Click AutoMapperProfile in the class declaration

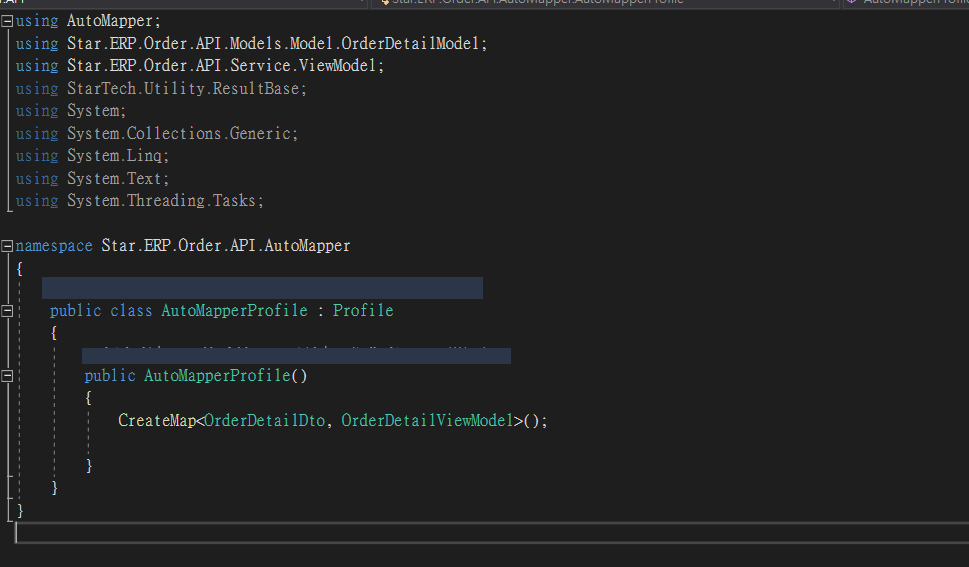[x=234, y=311]
